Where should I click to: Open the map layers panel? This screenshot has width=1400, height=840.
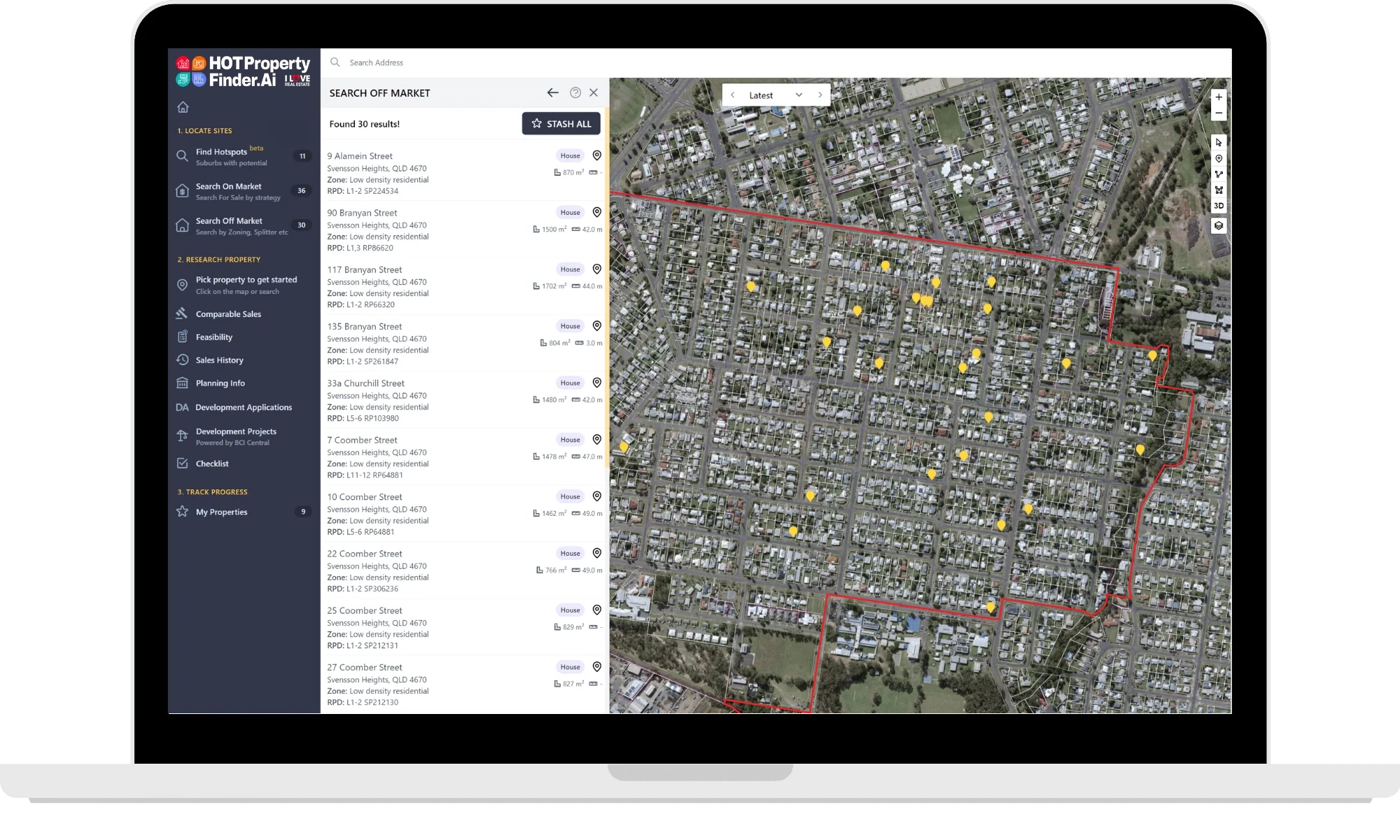[x=1219, y=225]
